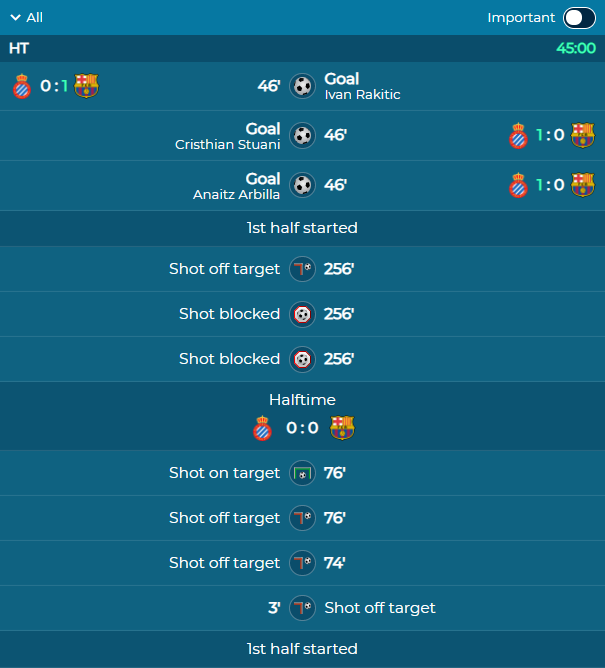Toggle the Important events switch
This screenshot has width=605, height=668.
click(579, 18)
